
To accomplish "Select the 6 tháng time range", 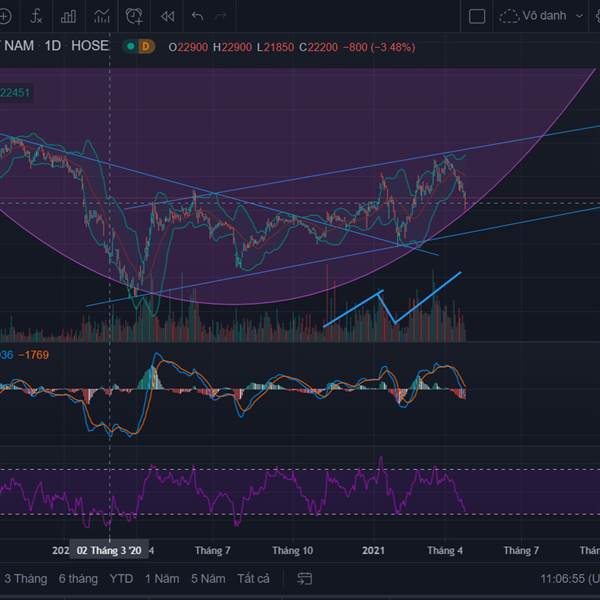I will pos(78,579).
